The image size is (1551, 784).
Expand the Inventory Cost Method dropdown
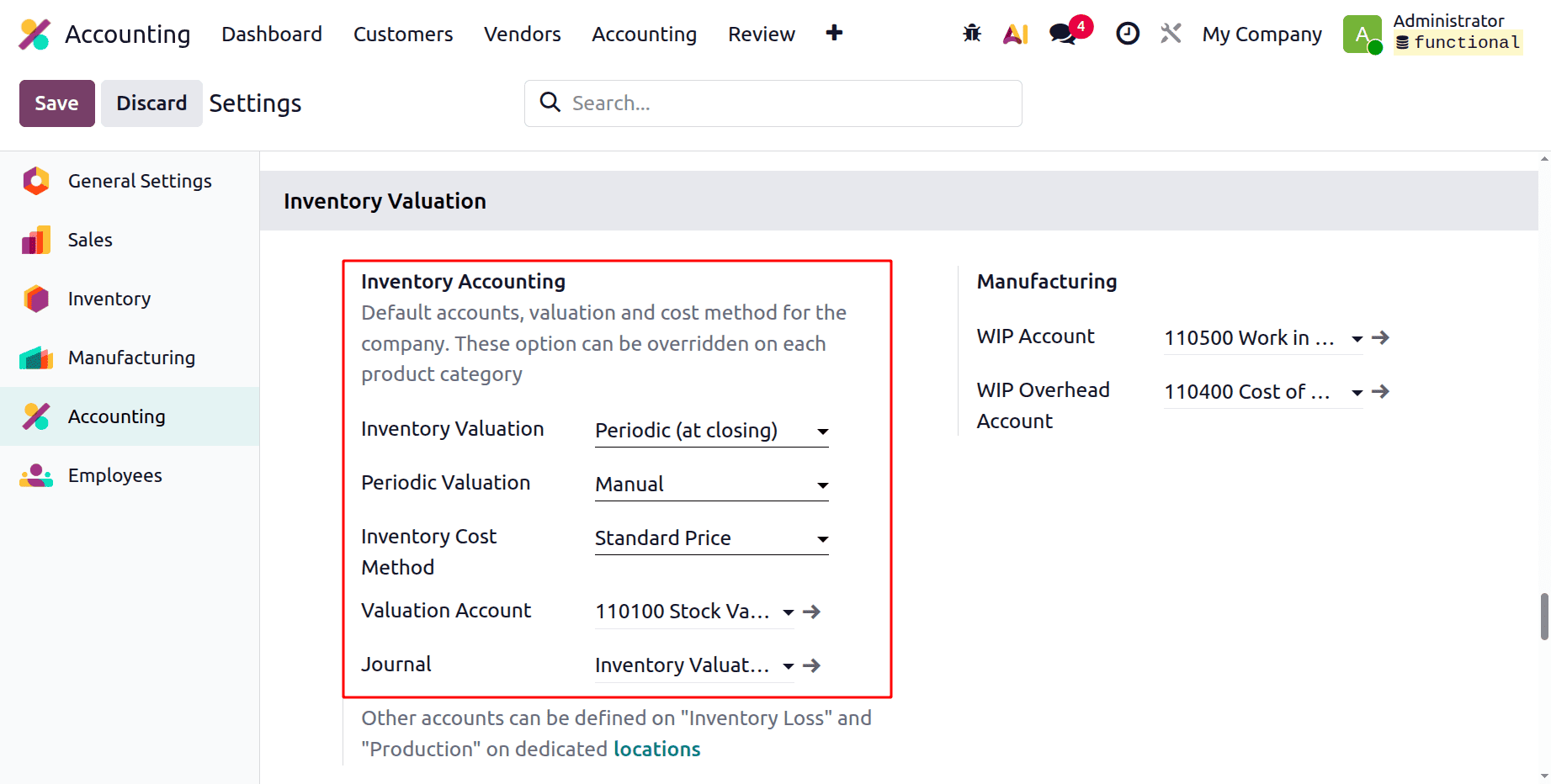(x=822, y=538)
